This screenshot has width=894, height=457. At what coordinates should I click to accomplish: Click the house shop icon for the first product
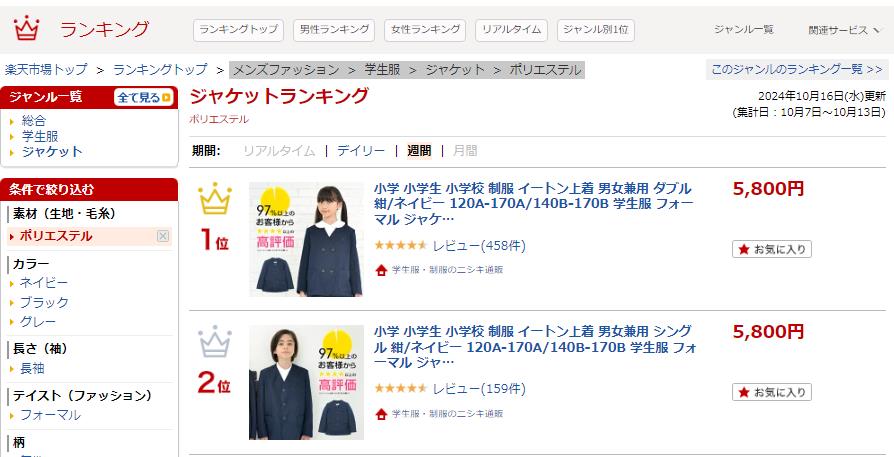381,270
